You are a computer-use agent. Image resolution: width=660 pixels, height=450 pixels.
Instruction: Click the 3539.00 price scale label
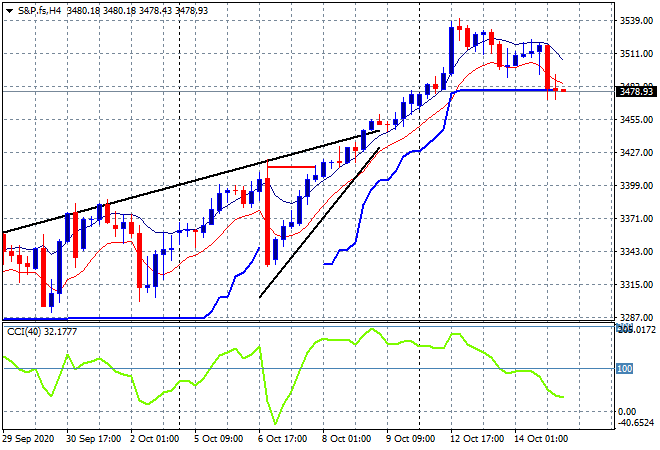coord(636,21)
